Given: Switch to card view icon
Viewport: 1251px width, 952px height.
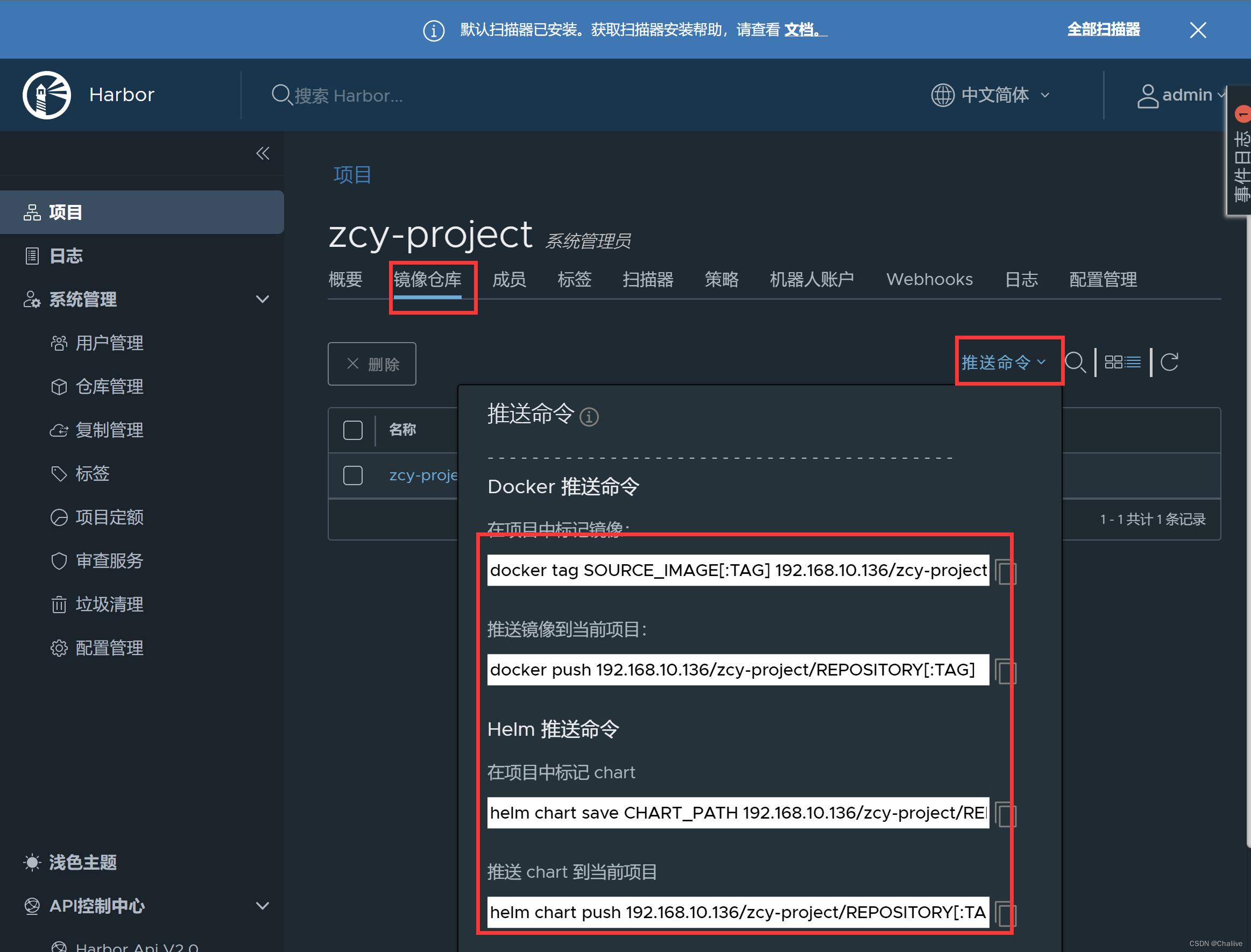Looking at the screenshot, I should coord(1113,362).
